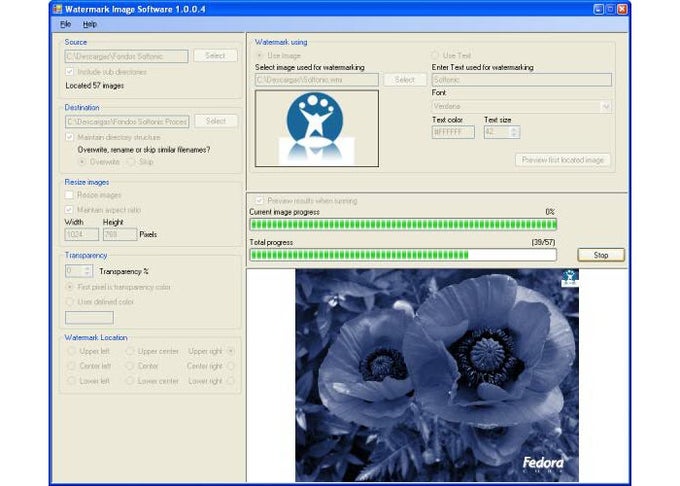The image size is (680, 486).
Task: Choose Center left watermark location
Action: pos(72,366)
